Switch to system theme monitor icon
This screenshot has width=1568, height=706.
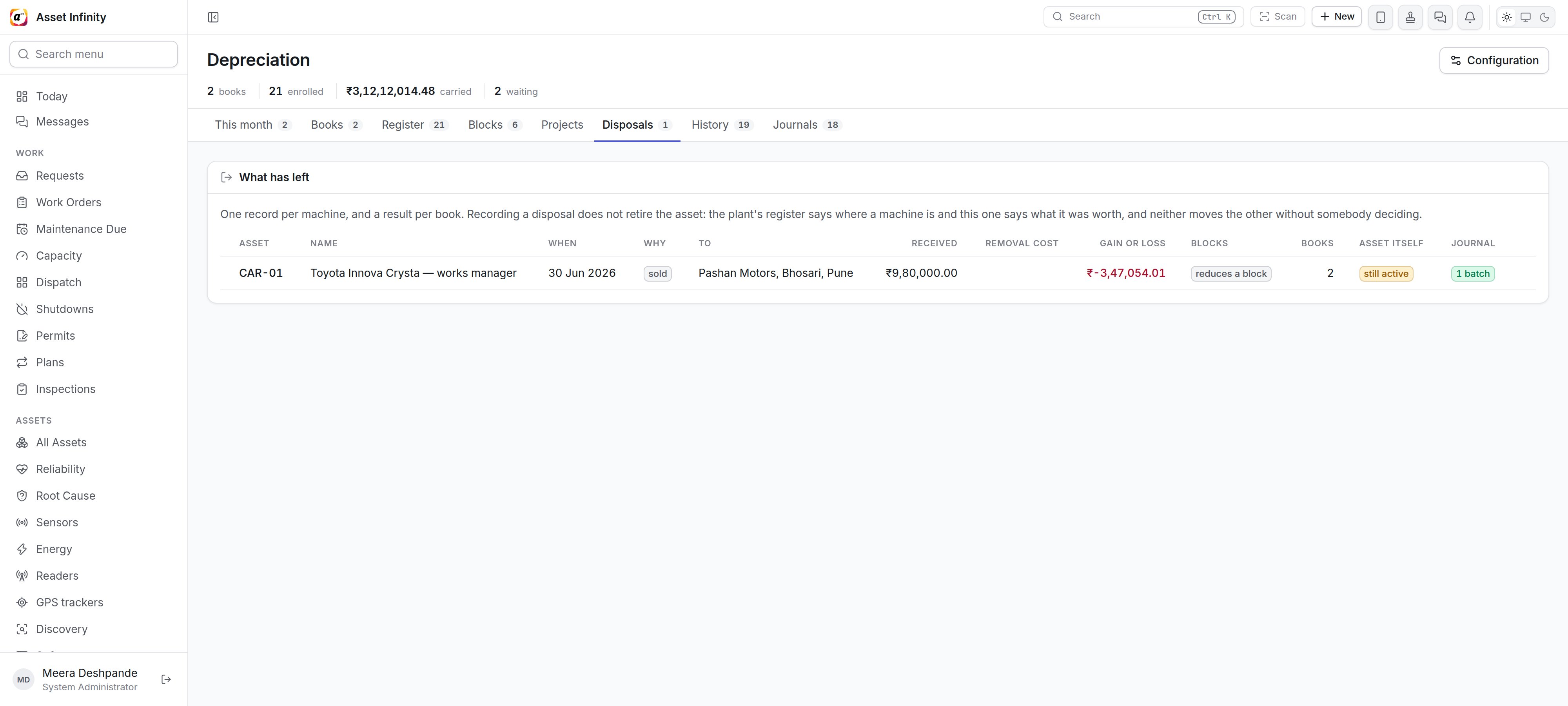1525,17
